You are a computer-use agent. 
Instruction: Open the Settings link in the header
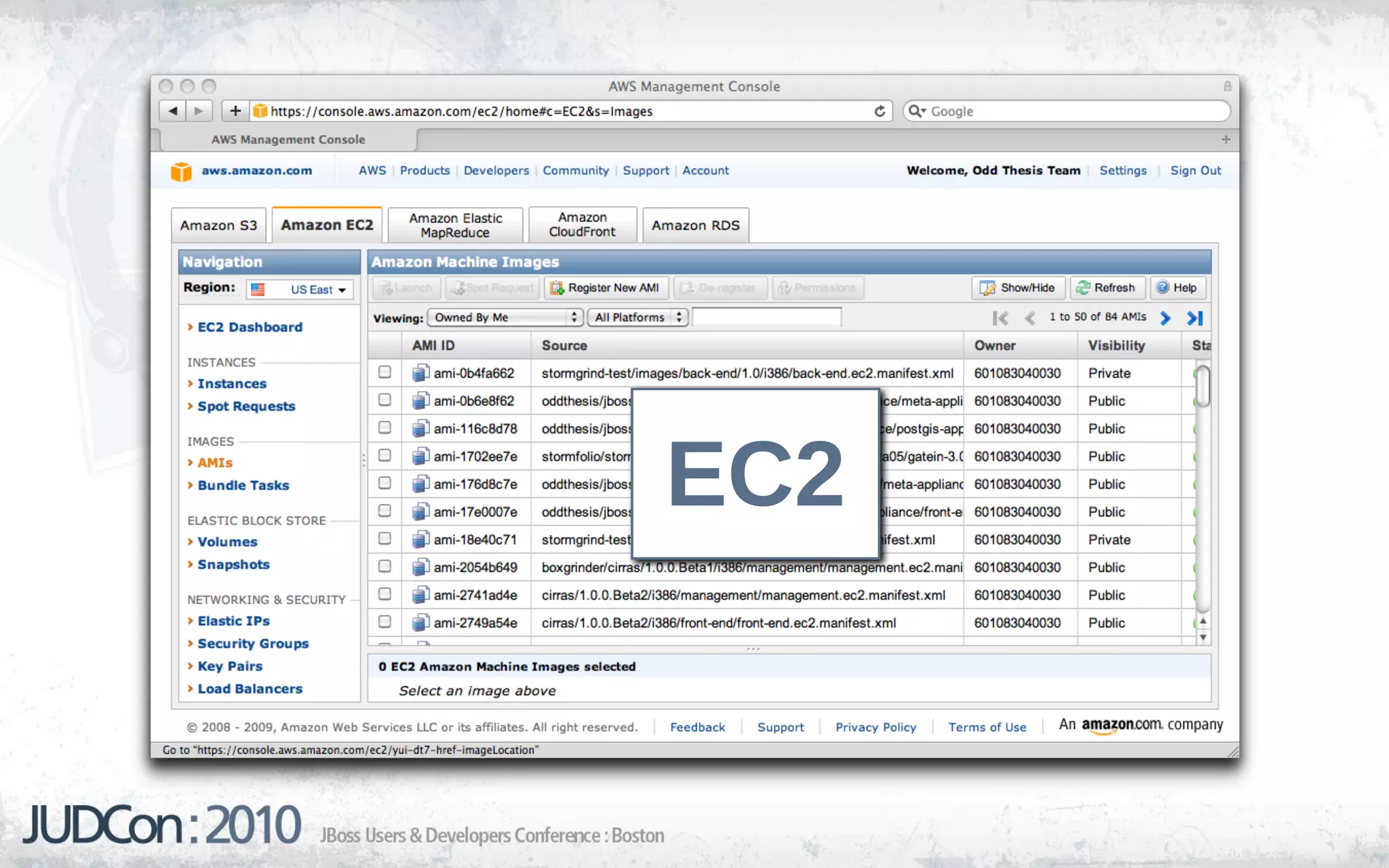point(1123,171)
